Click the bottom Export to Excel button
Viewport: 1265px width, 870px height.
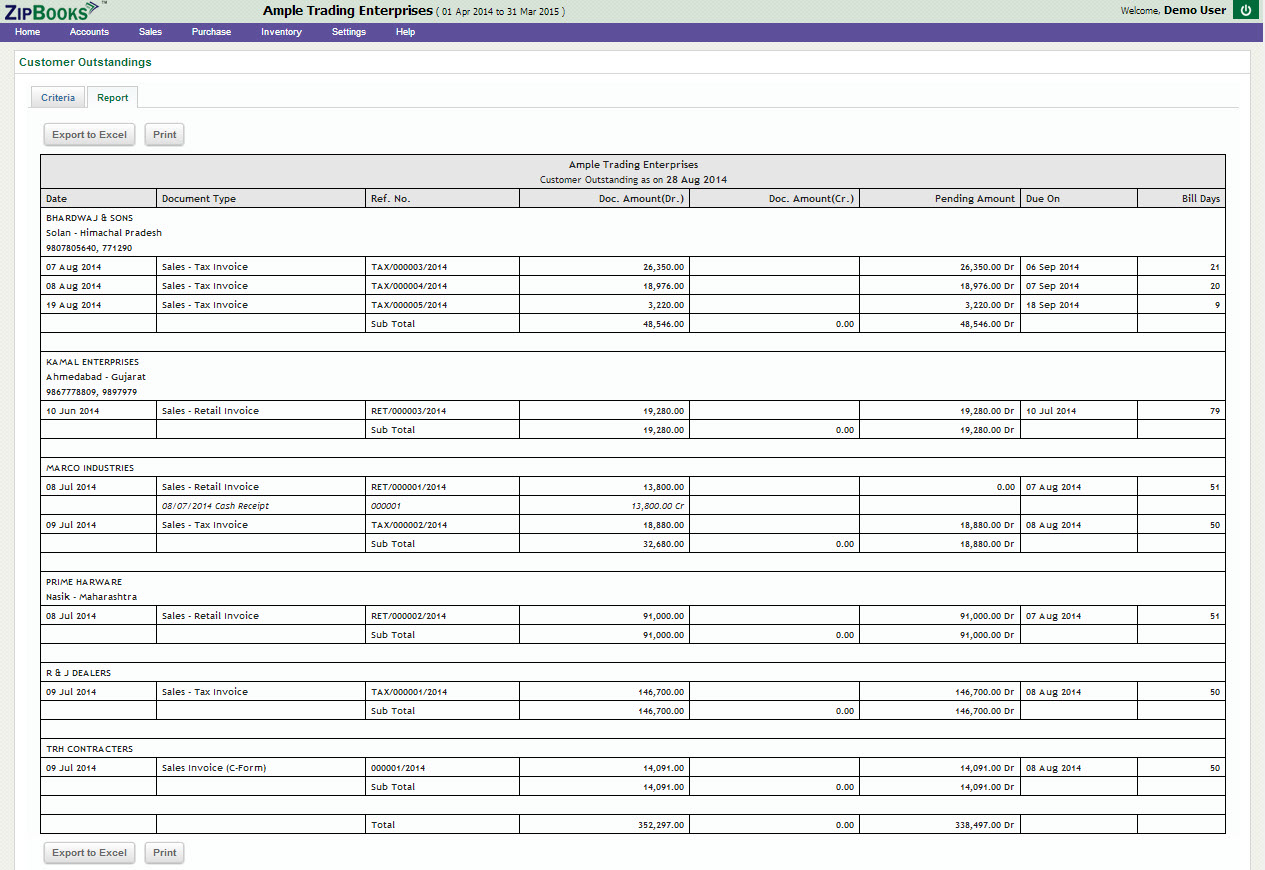point(90,853)
